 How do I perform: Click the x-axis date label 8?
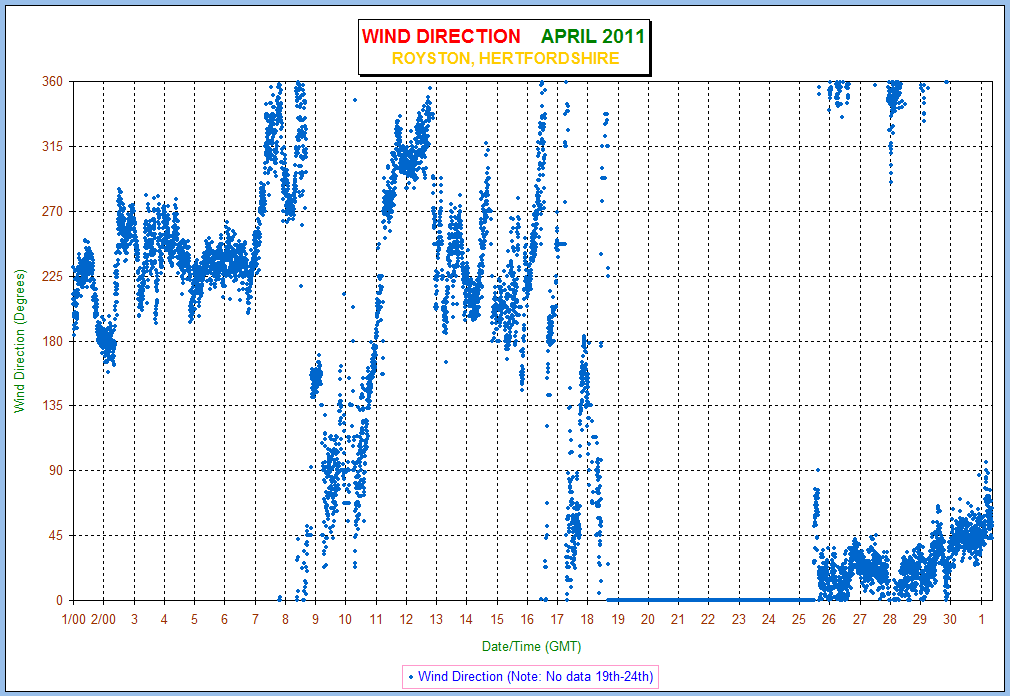[x=285, y=619]
